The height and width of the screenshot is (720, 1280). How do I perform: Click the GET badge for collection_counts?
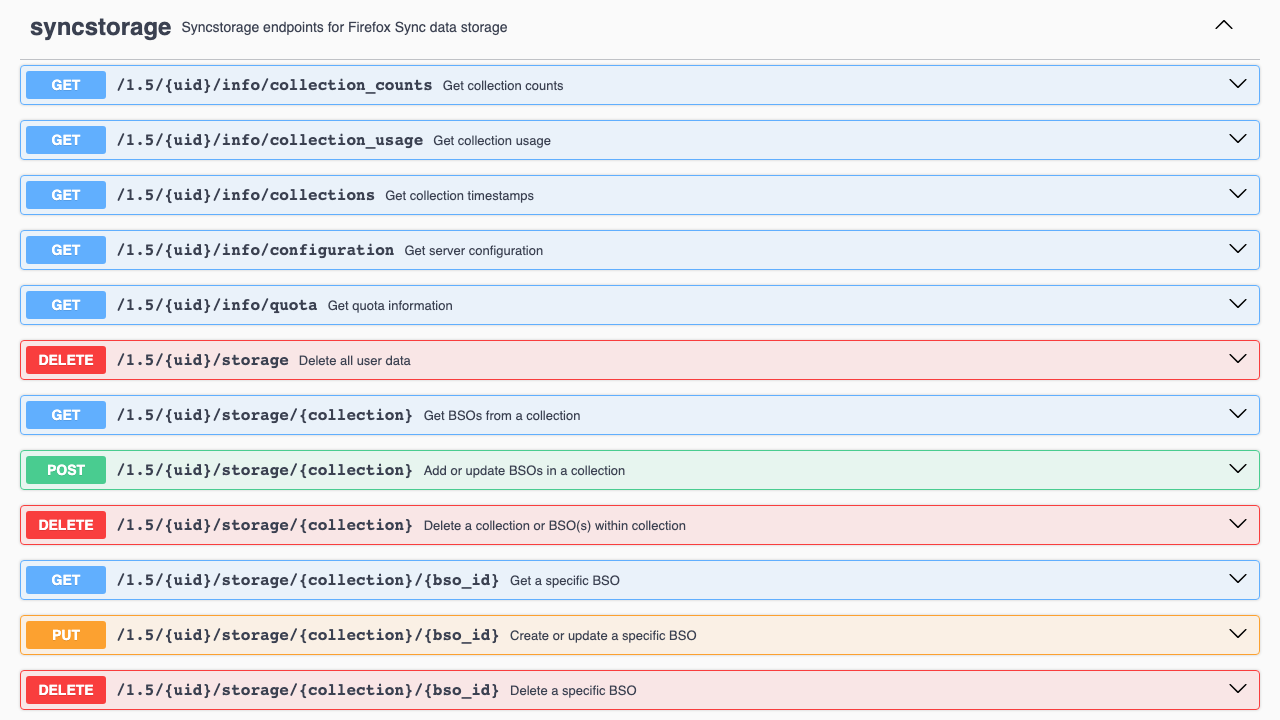coord(66,85)
